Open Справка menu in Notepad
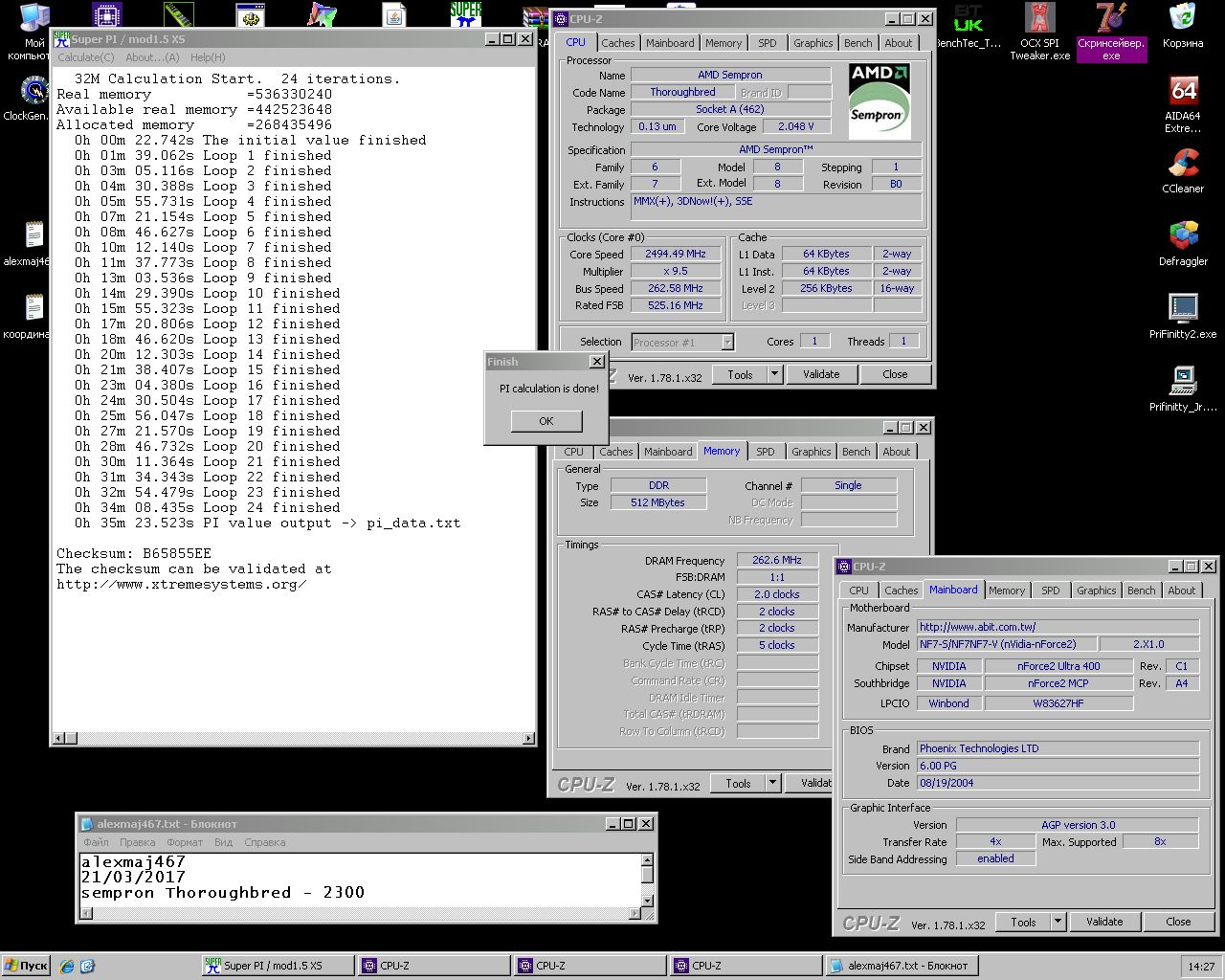Image resolution: width=1225 pixels, height=980 pixels. point(264,842)
